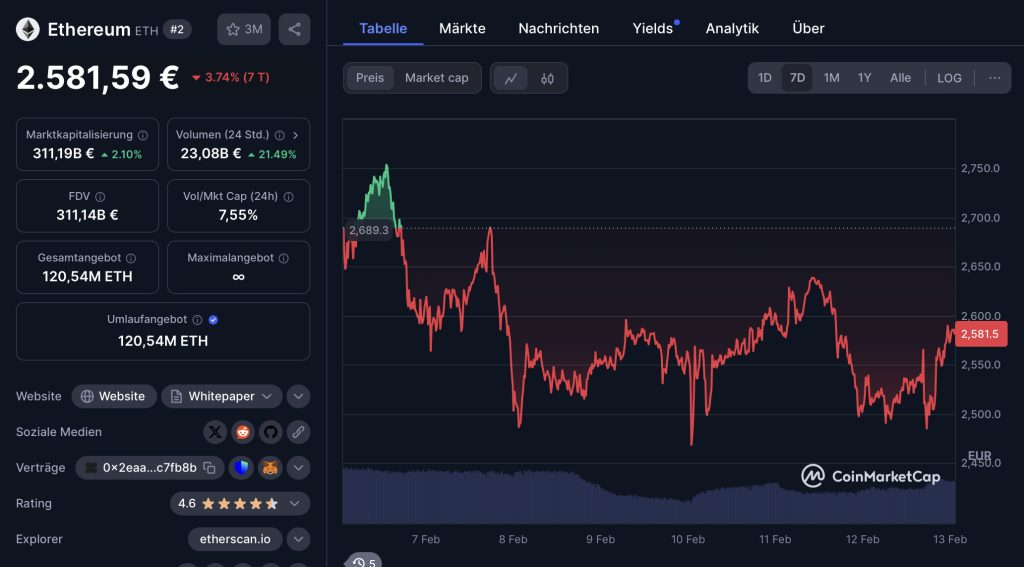Select Market cap chart mode
This screenshot has width=1024, height=567.
tap(436, 78)
